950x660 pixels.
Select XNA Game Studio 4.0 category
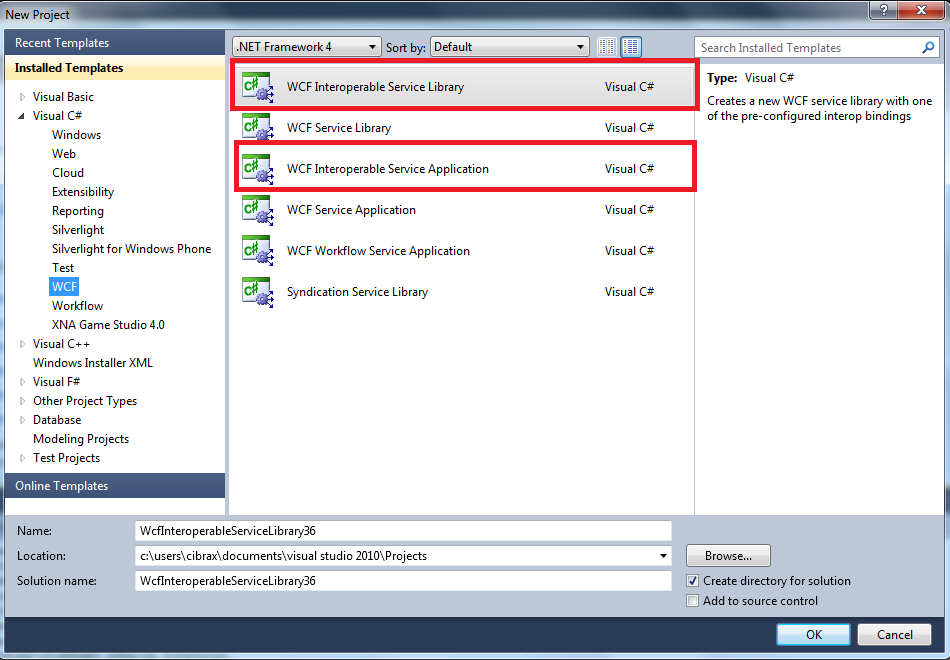click(108, 325)
